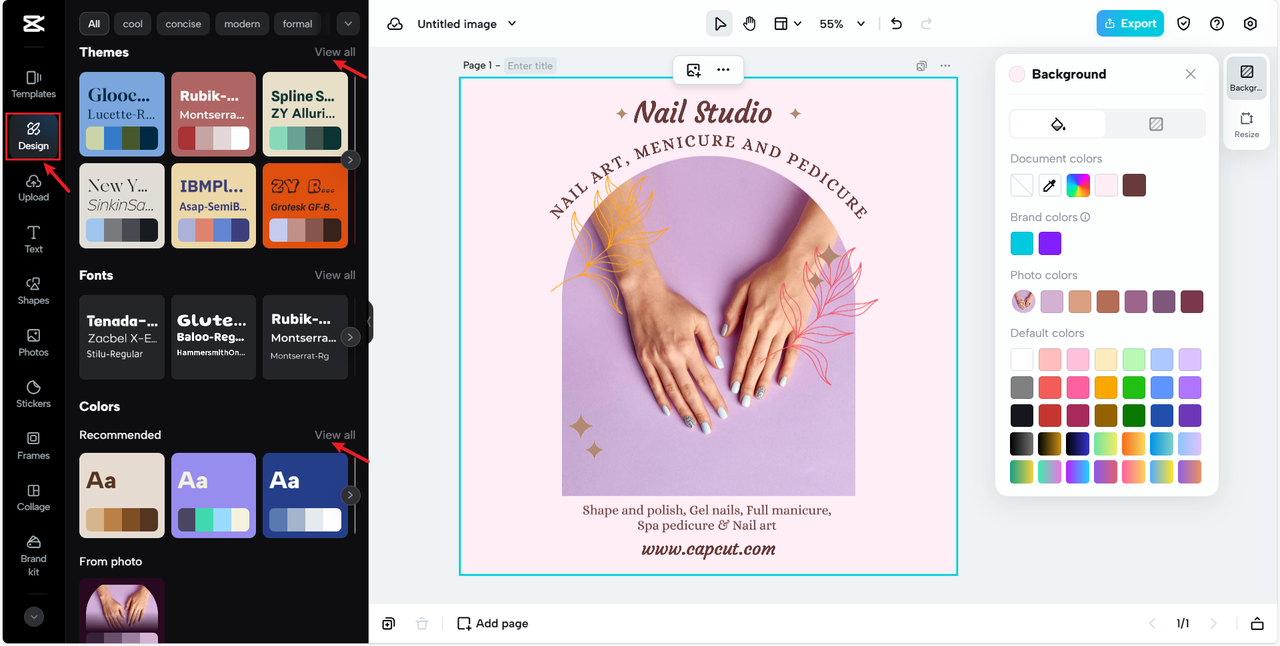This screenshot has width=1280, height=646.
Task: Select the cool filter tag
Action: coord(133,23)
